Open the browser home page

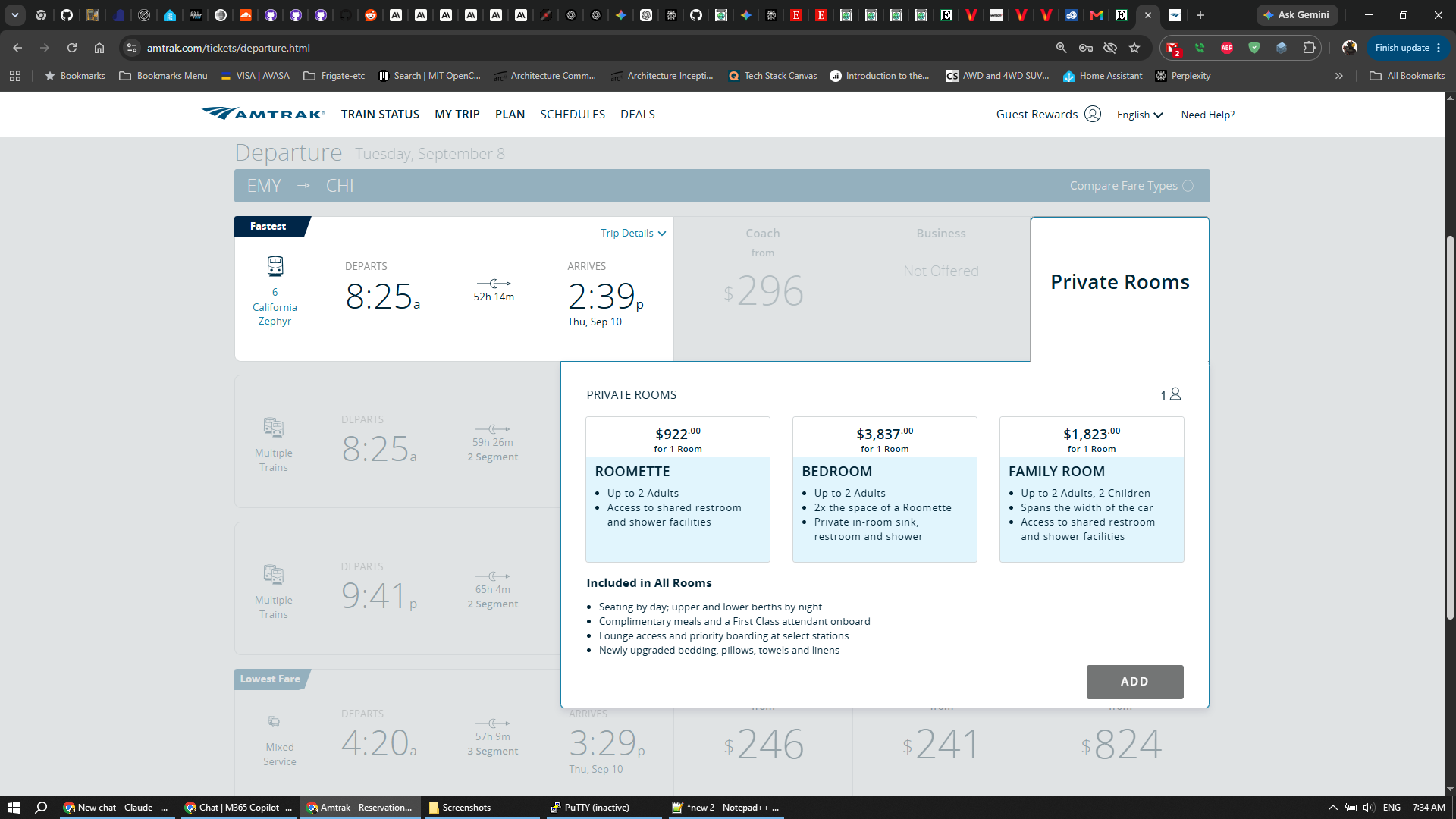tap(99, 48)
